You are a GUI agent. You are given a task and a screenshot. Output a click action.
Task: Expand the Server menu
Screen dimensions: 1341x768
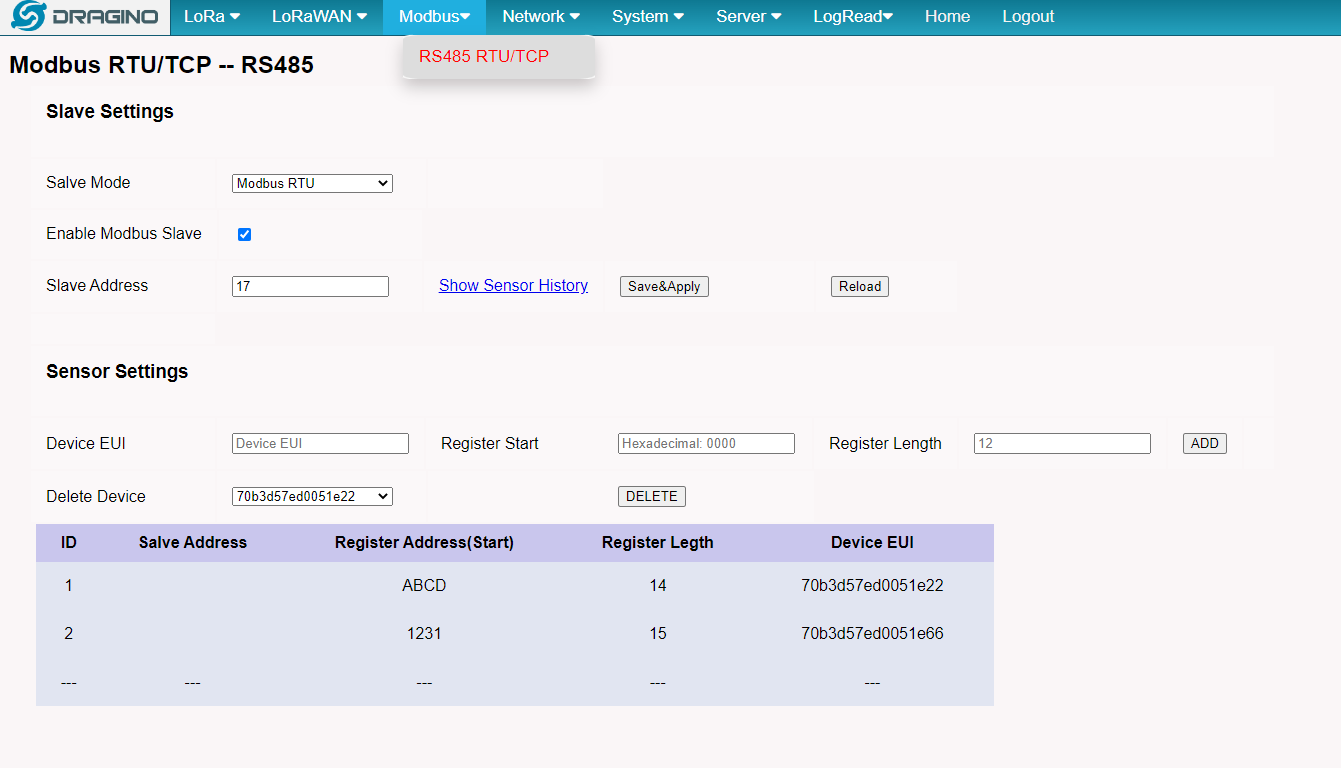tap(749, 17)
